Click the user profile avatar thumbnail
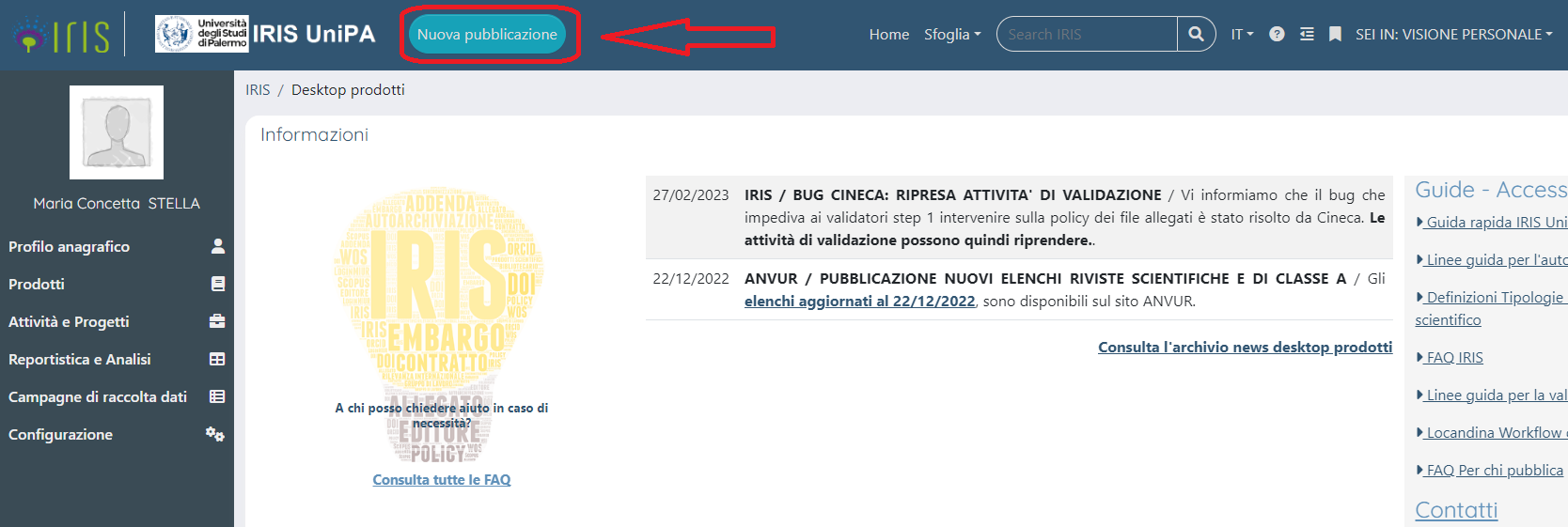Image resolution: width=1568 pixels, height=527 pixels. point(117,132)
